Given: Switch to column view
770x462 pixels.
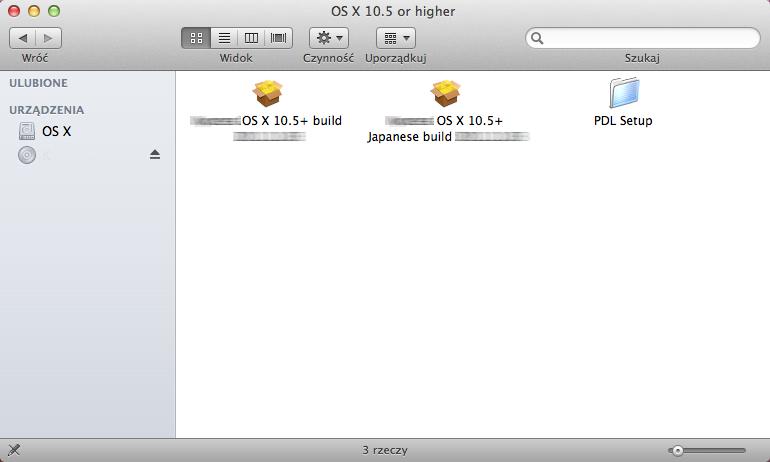Looking at the screenshot, I should pyautogui.click(x=251, y=38).
